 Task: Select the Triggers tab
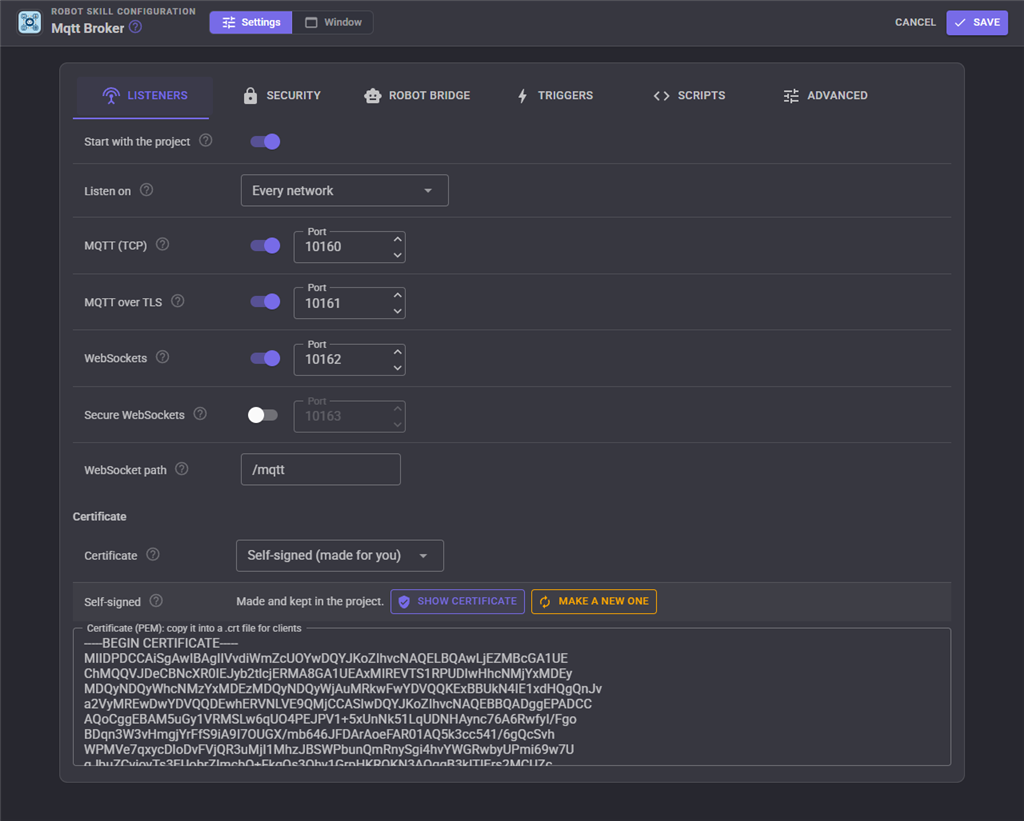click(x=555, y=96)
